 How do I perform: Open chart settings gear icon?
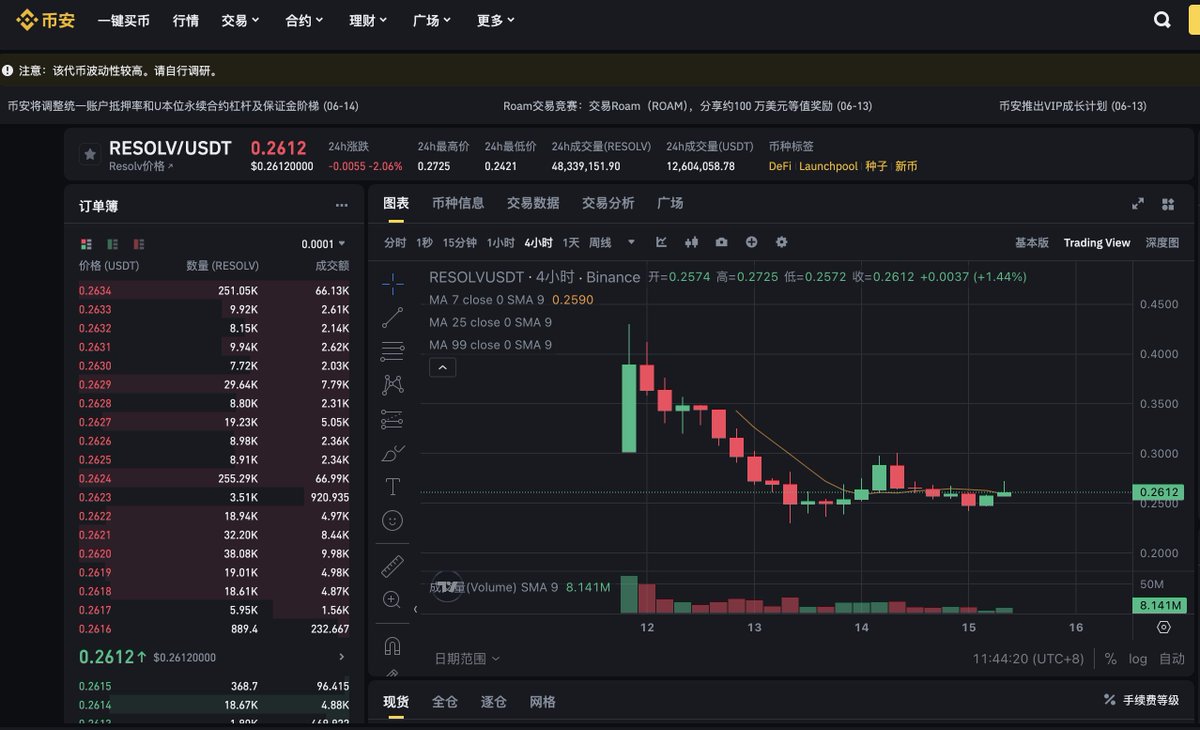pyautogui.click(x=781, y=242)
